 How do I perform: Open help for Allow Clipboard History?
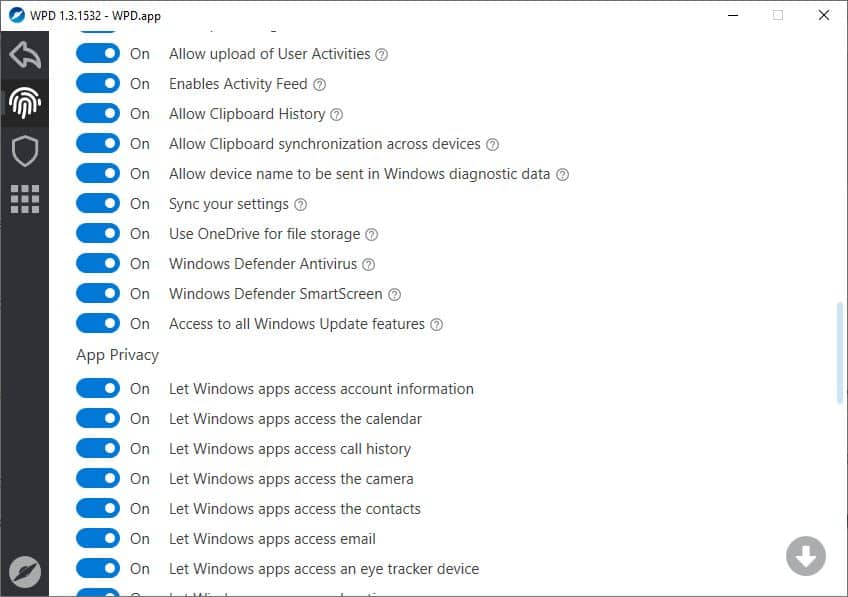pos(336,114)
